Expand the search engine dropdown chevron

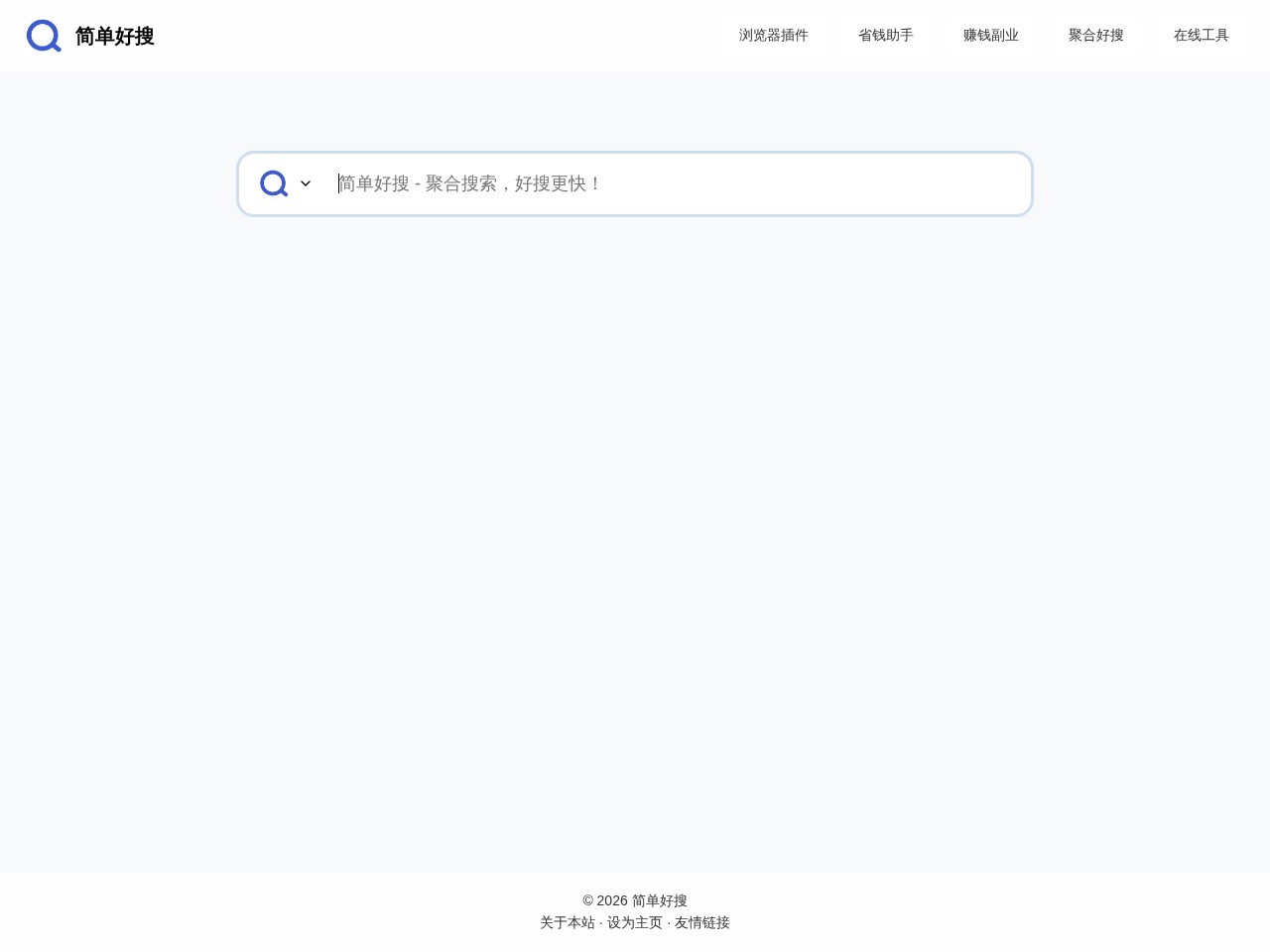[306, 183]
